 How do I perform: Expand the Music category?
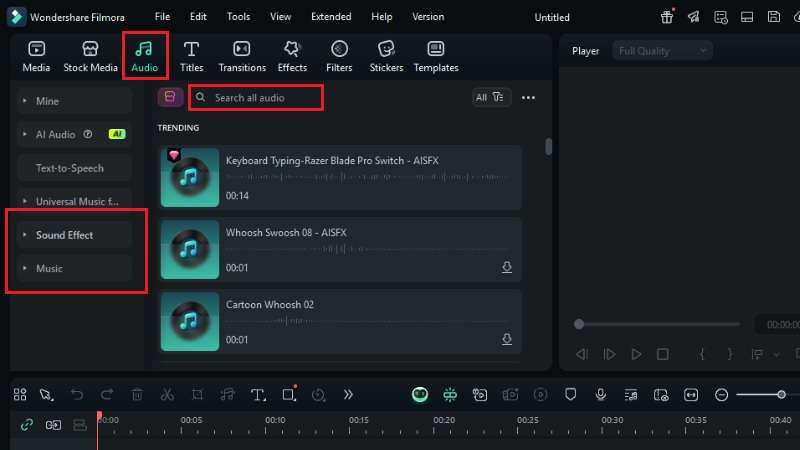[74, 268]
